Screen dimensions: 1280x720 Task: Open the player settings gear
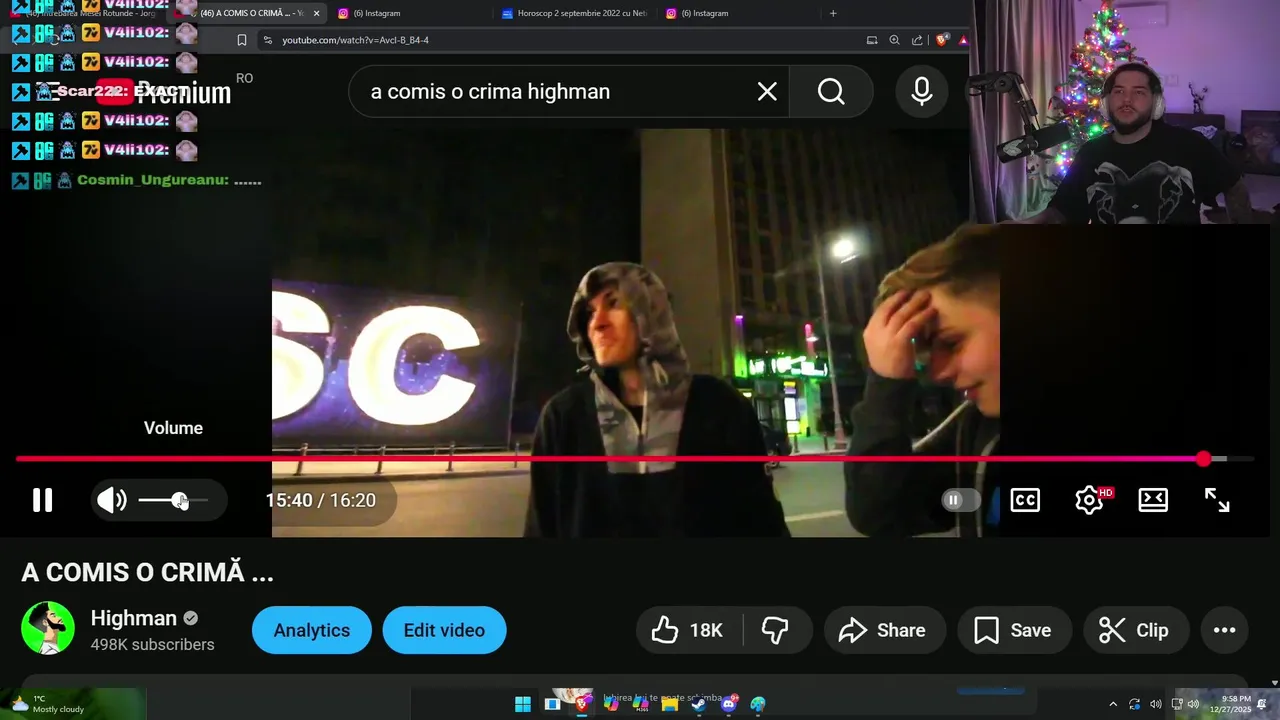tap(1089, 500)
